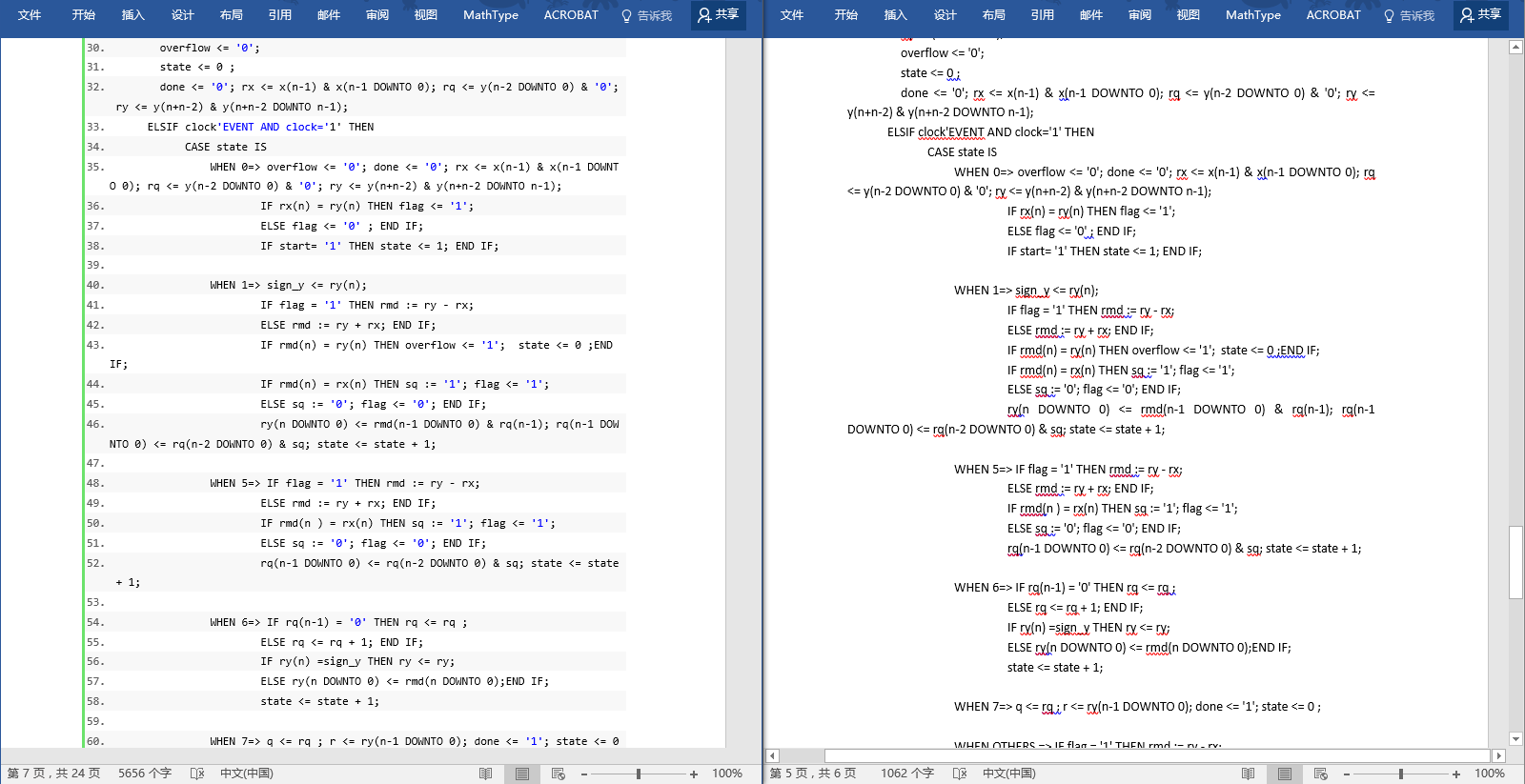Viewport: 1525px width, 784px height.
Task: Switch left window to Web Layout view
Action: (559, 774)
